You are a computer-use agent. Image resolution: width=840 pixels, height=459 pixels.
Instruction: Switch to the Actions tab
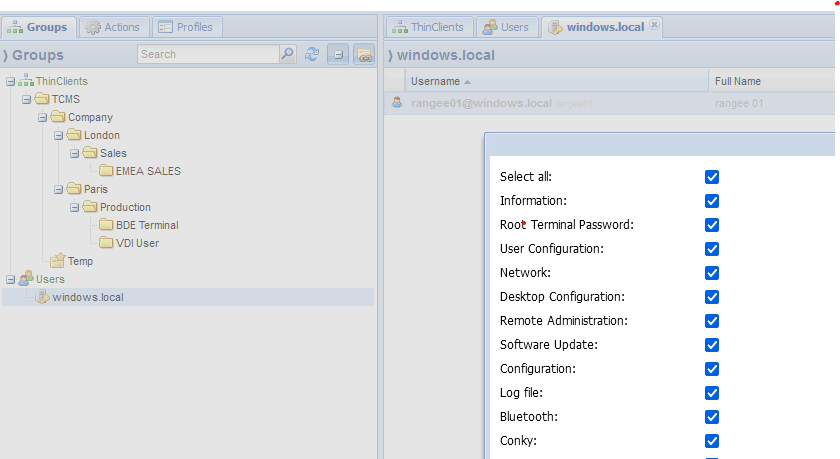[x=114, y=27]
